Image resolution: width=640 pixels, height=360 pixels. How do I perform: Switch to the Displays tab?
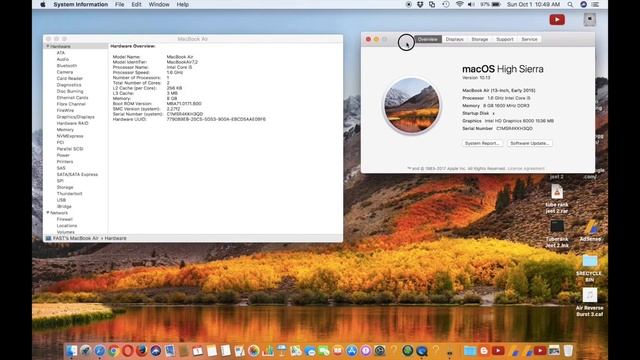tap(455, 39)
